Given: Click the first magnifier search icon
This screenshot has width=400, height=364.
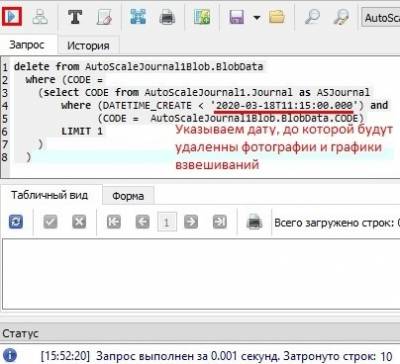Looking at the screenshot, I should coord(312,16).
